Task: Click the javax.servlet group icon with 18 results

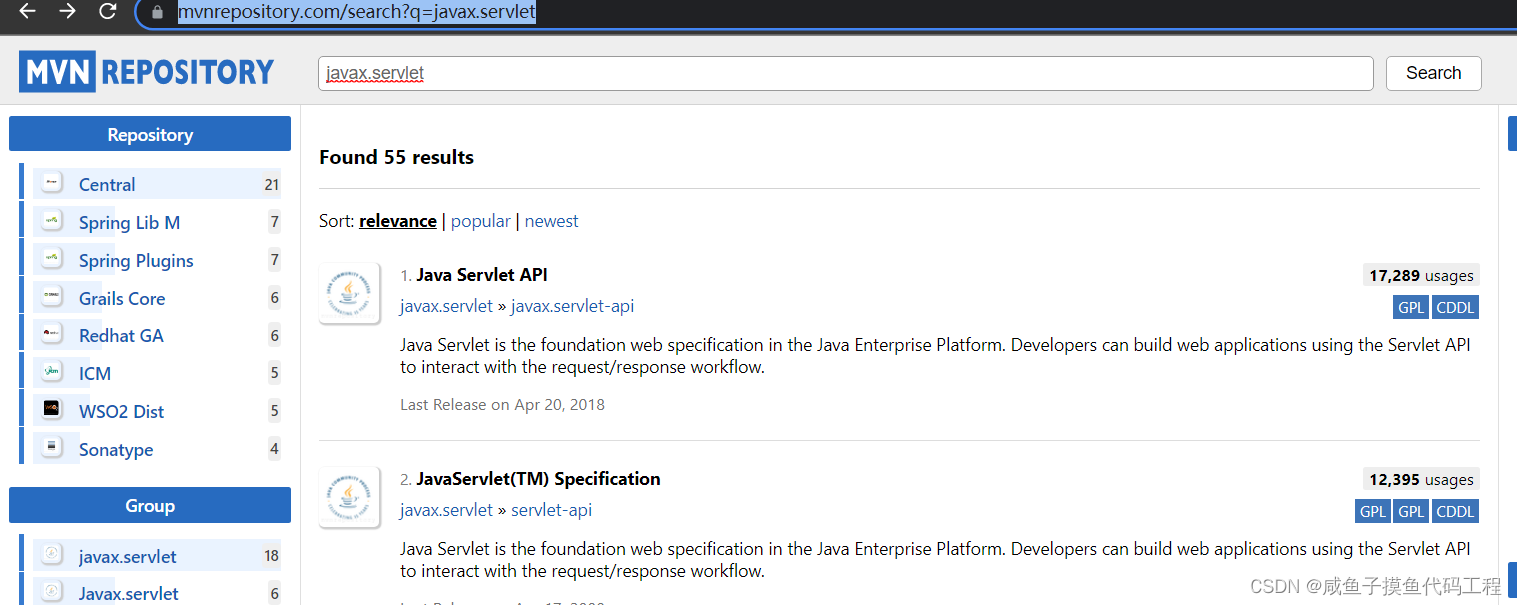Action: (52, 555)
